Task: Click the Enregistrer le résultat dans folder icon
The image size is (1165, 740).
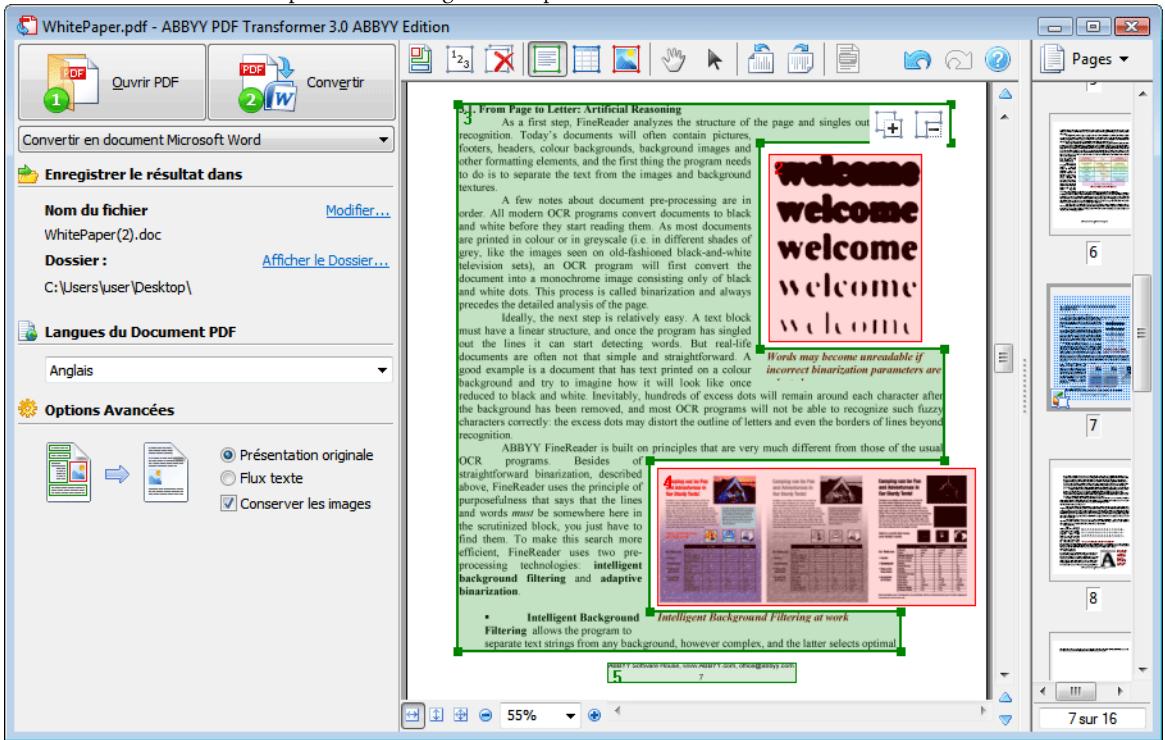Action: tap(27, 175)
